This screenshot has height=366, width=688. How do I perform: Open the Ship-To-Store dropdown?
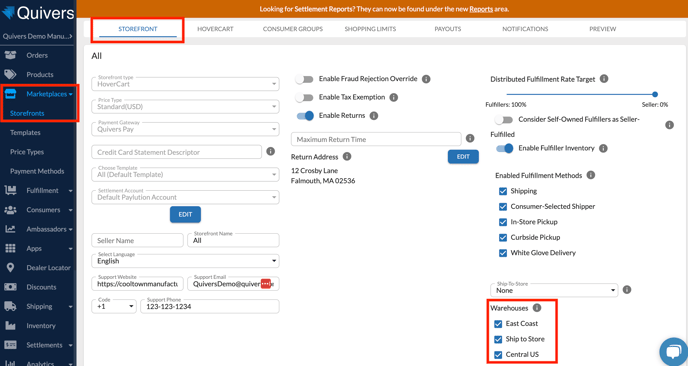[x=554, y=290]
